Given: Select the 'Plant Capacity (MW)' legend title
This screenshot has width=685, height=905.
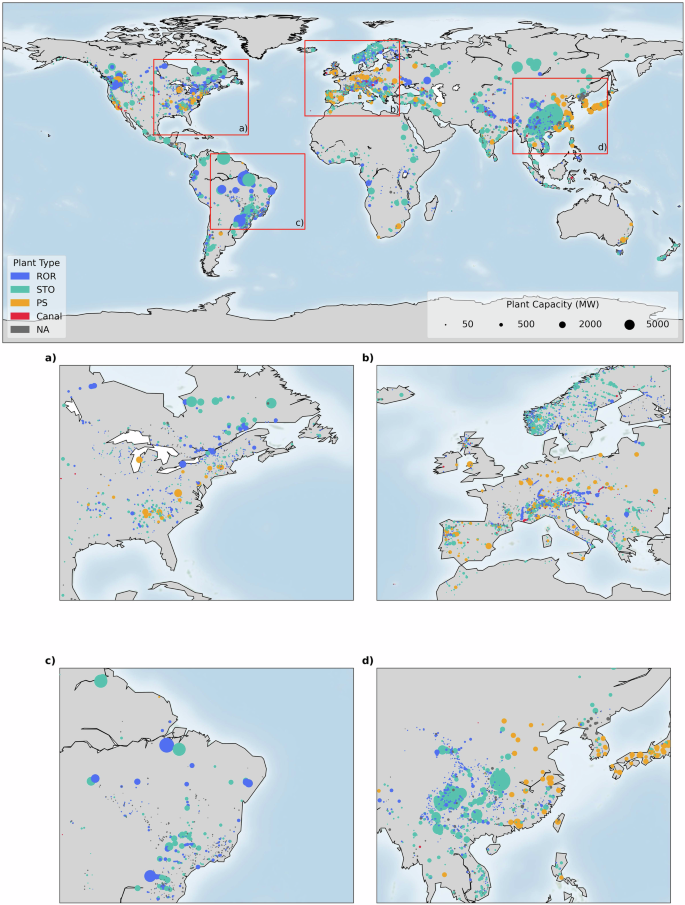Looking at the screenshot, I should [552, 304].
